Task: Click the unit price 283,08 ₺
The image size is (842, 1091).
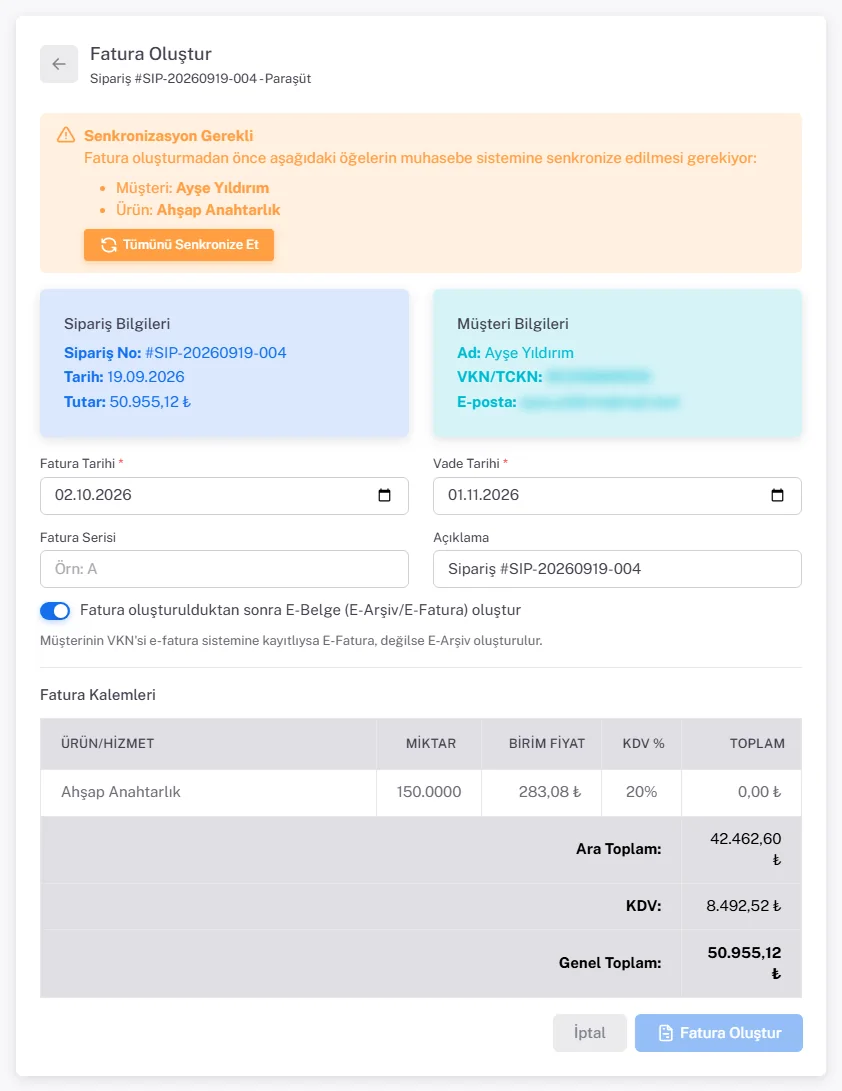Action: [550, 792]
